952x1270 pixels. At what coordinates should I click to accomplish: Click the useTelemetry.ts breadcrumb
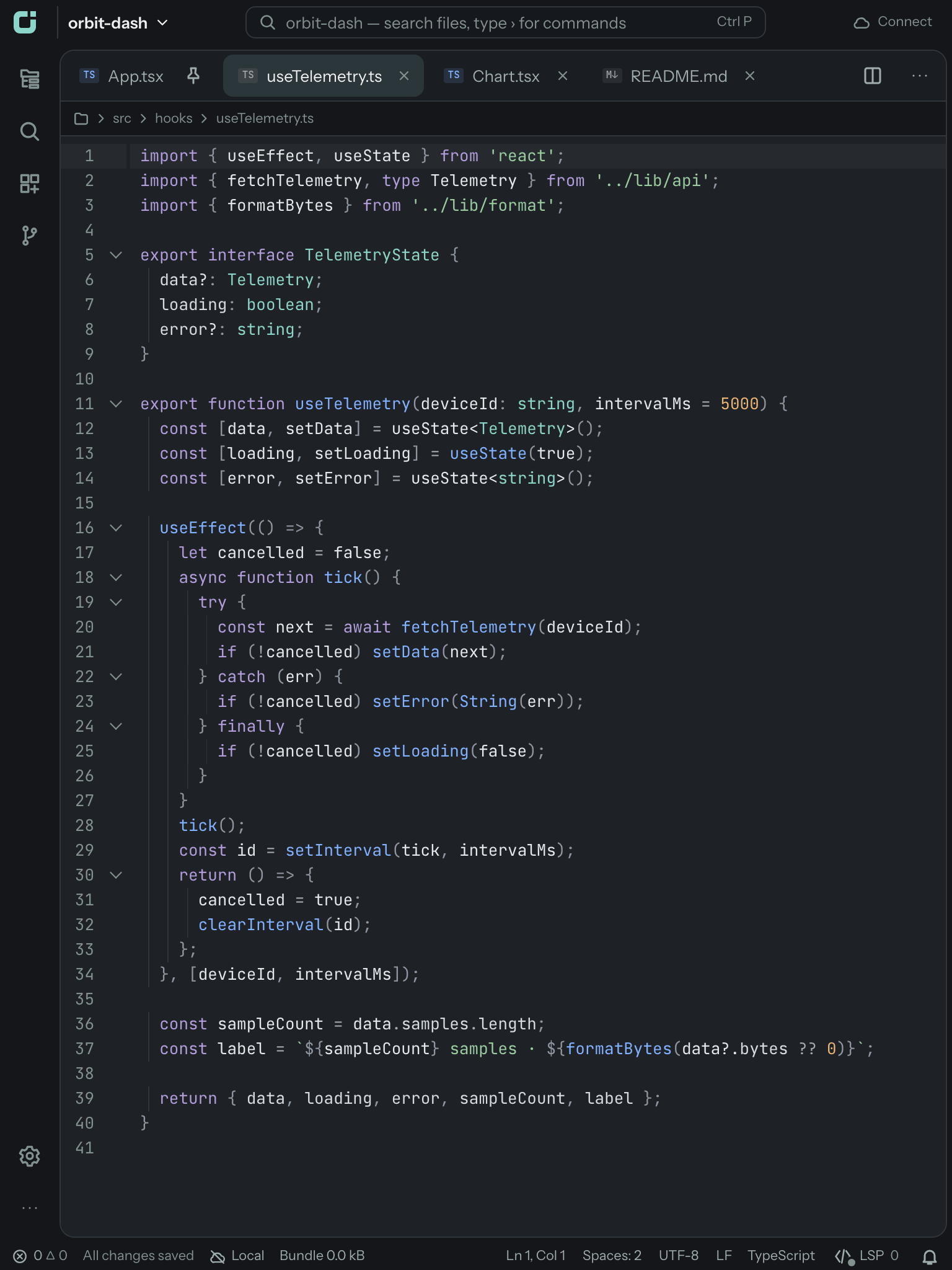pyautogui.click(x=265, y=118)
